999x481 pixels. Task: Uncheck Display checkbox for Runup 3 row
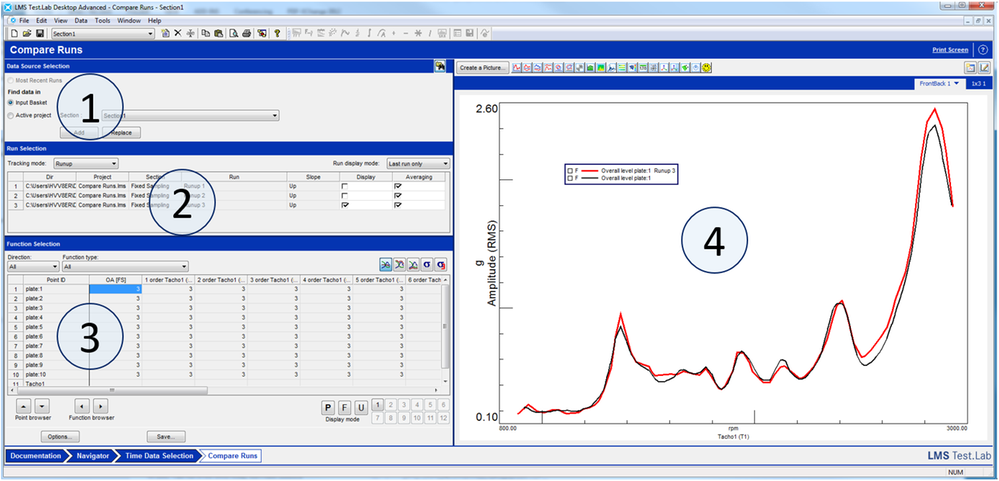[345, 205]
